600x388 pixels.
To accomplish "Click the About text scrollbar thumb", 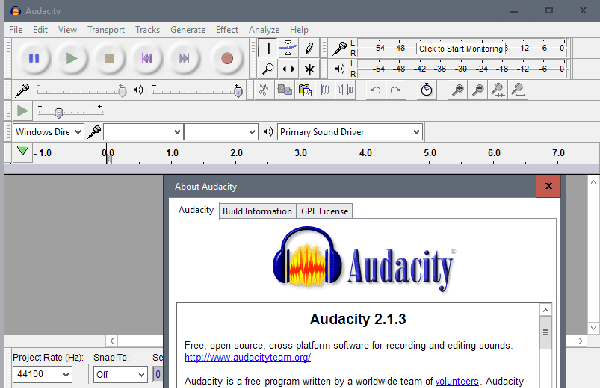I will [545, 332].
